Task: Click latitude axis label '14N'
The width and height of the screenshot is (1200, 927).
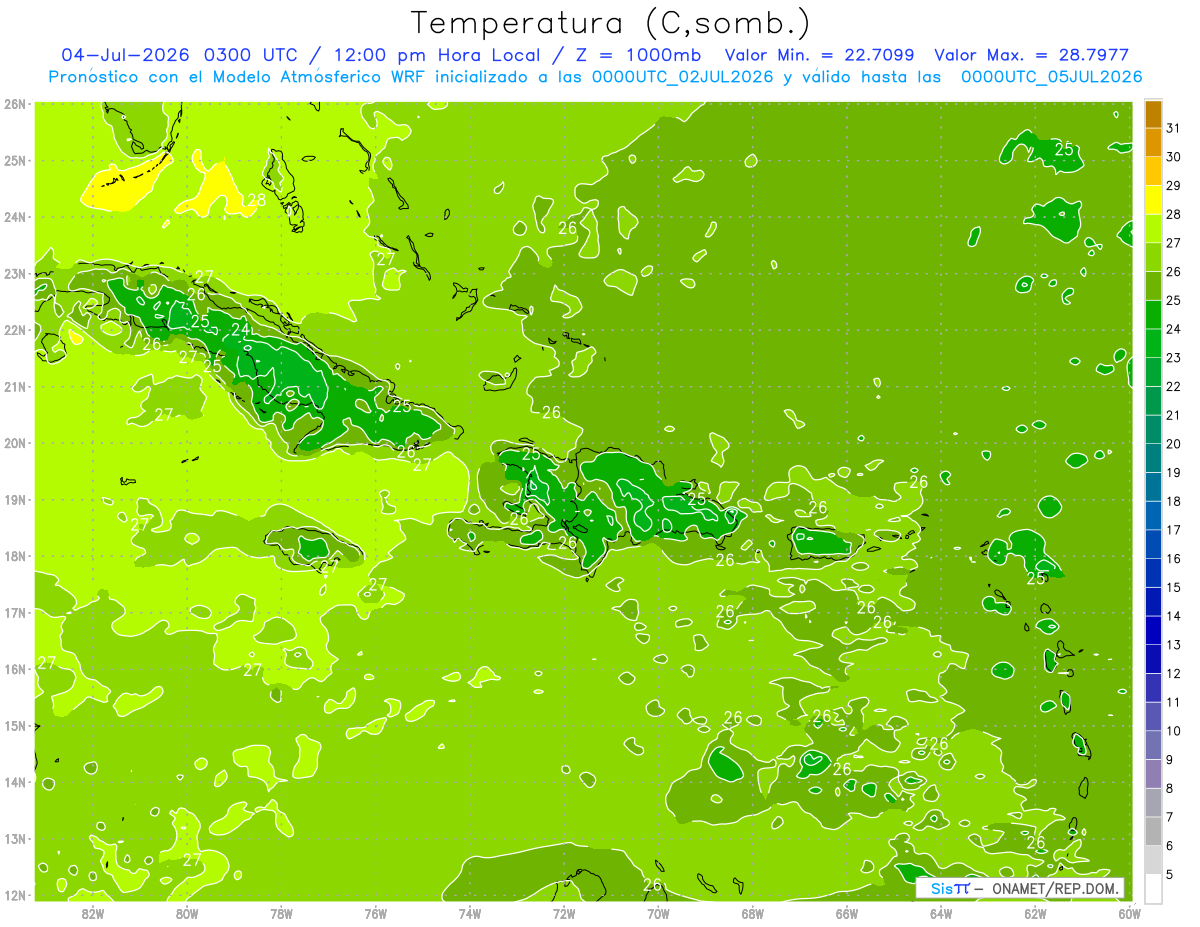Action: coord(15,782)
